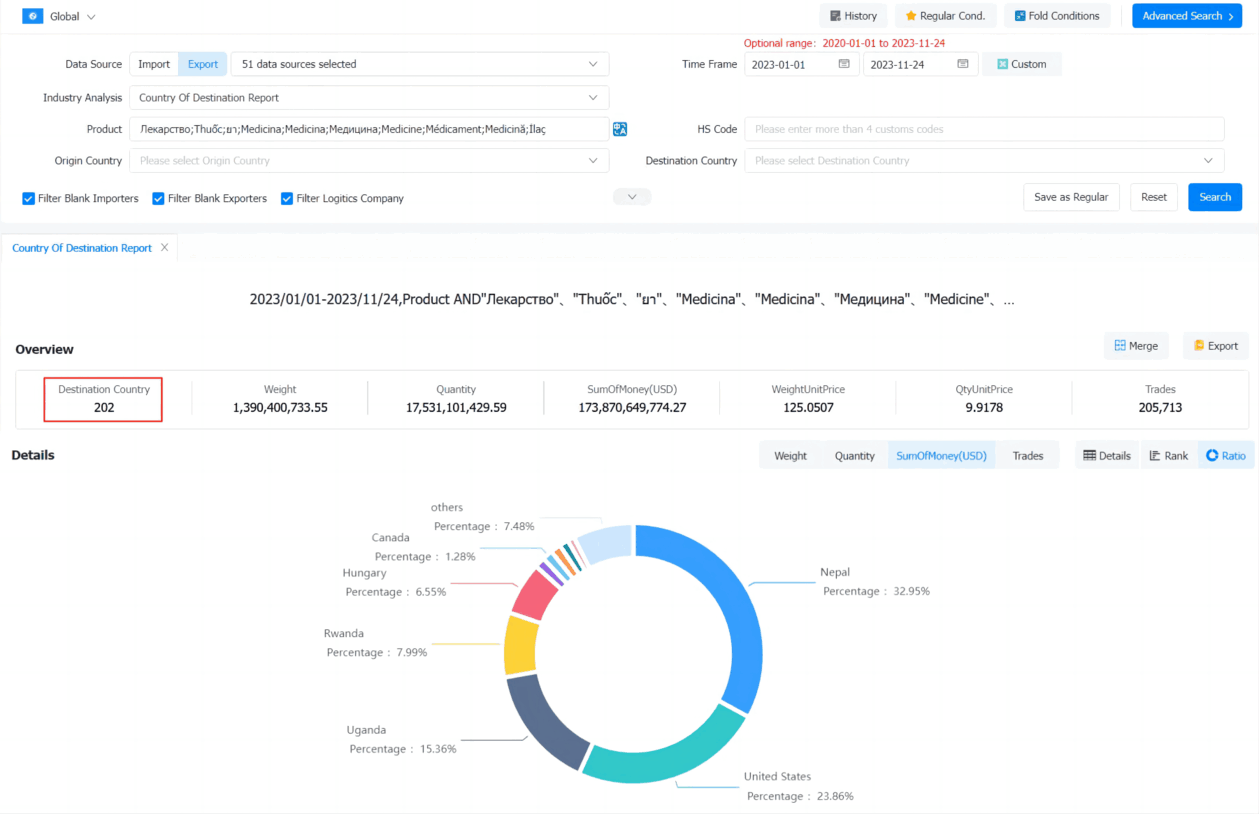The image size is (1259, 814).
Task: Click the others light blue chart segment
Action: click(x=606, y=544)
